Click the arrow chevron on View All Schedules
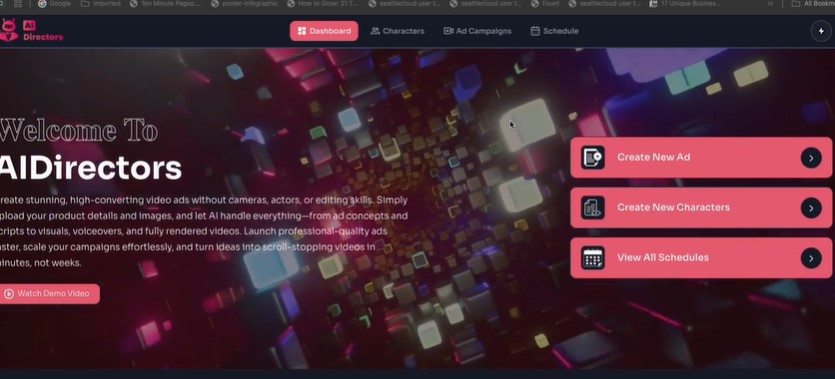Viewport: 835px width, 379px height. point(811,258)
